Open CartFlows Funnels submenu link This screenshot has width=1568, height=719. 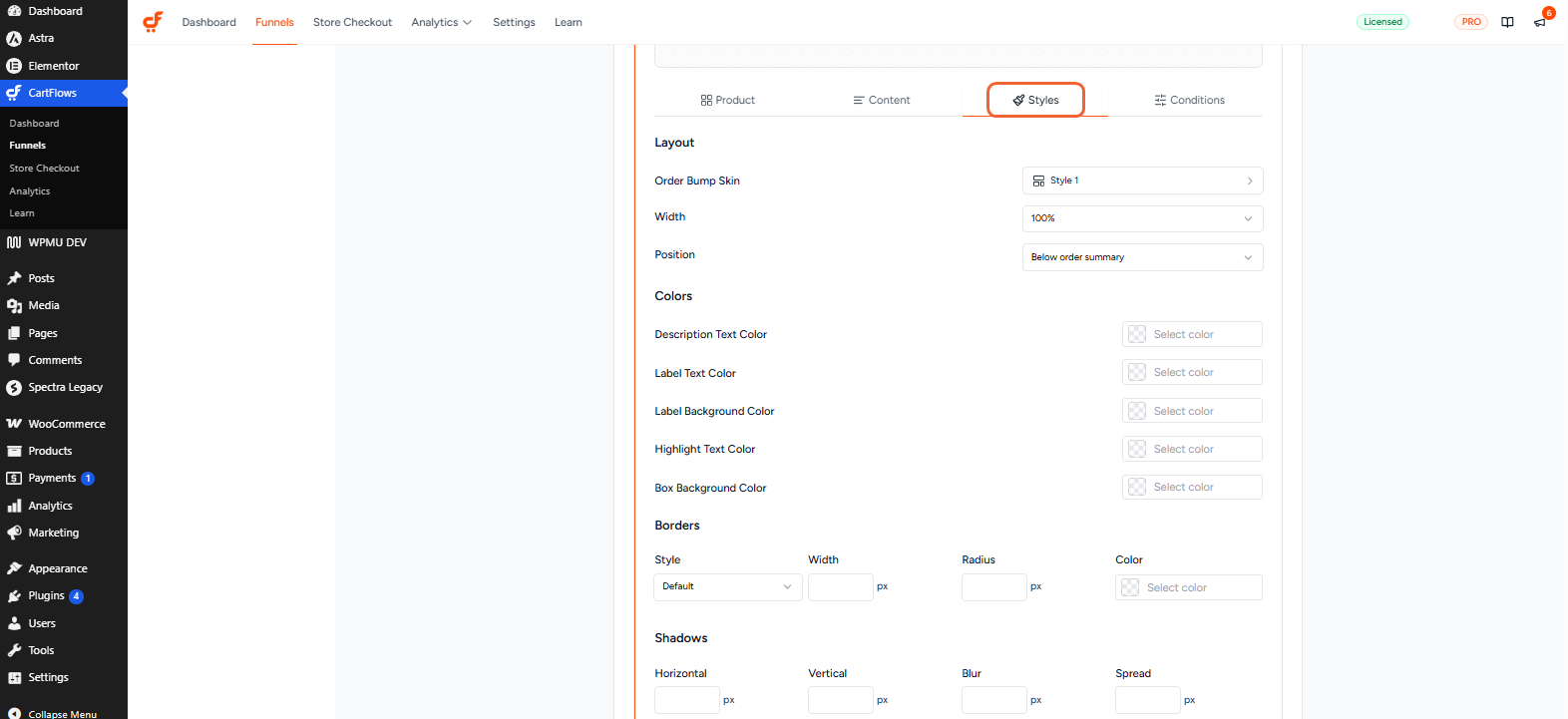coord(27,146)
